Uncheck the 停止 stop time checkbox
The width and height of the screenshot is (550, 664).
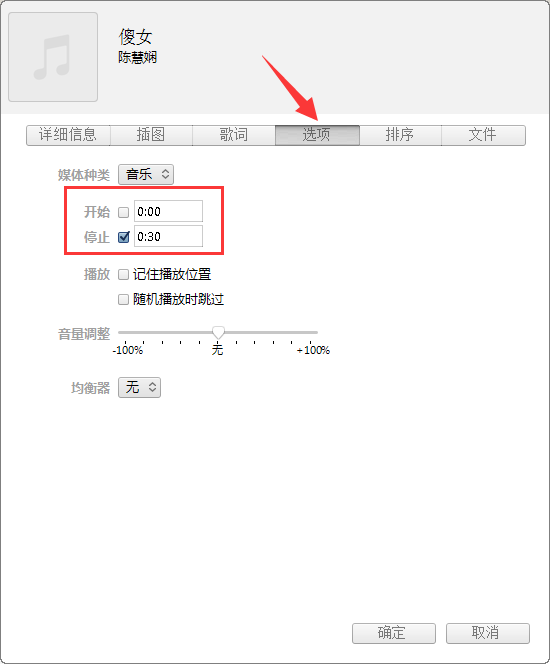pos(124,237)
